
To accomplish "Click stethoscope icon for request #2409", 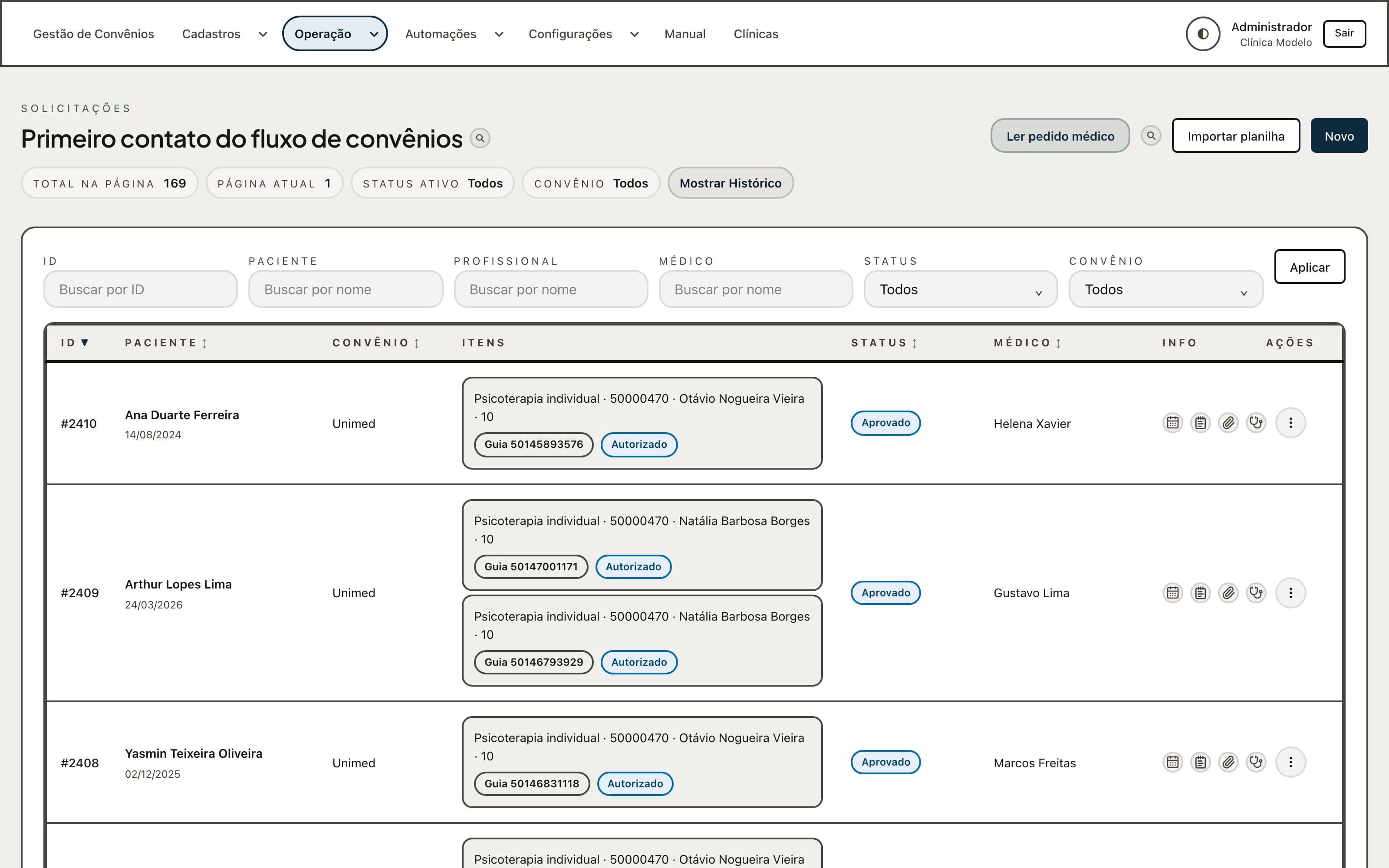I will point(1256,592).
